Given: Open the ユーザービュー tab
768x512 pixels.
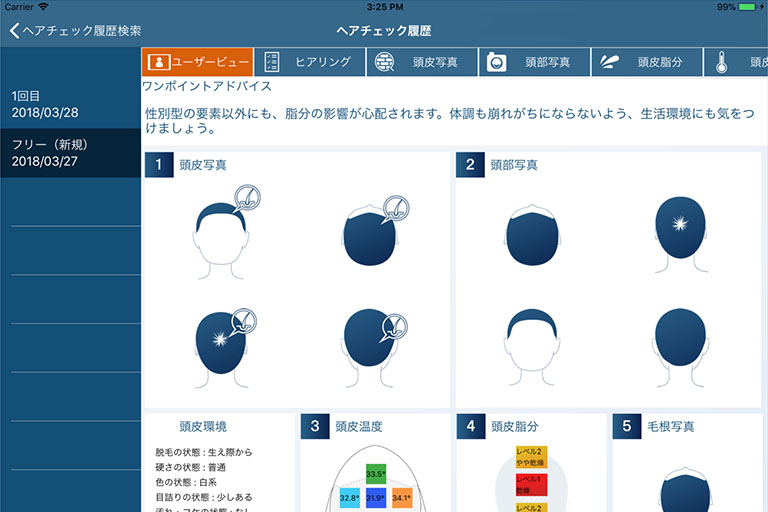Looking at the screenshot, I should pyautogui.click(x=197, y=62).
